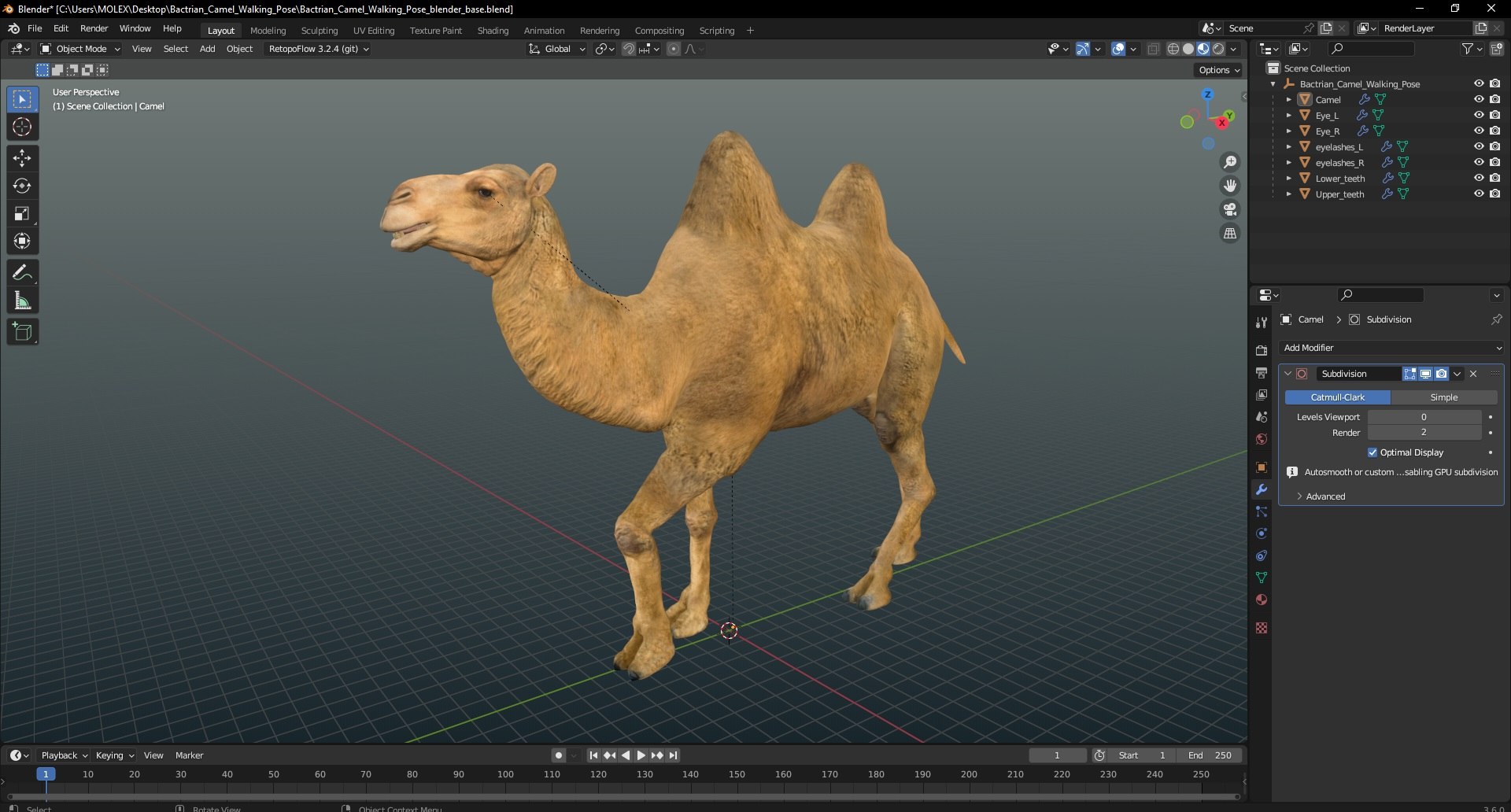Remove the Subdivision modifier
Screen dimensions: 1511x812
[x=1473, y=374]
